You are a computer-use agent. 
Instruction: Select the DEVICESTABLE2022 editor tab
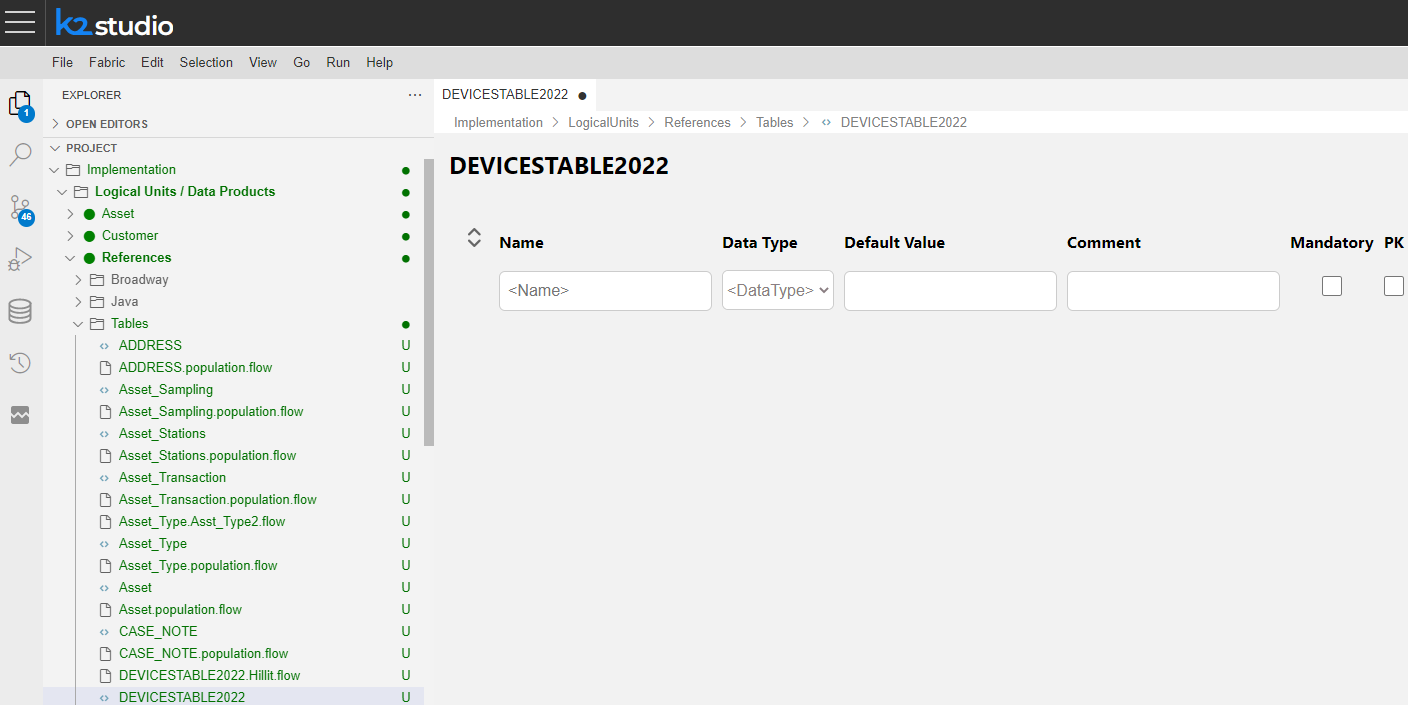(x=505, y=95)
